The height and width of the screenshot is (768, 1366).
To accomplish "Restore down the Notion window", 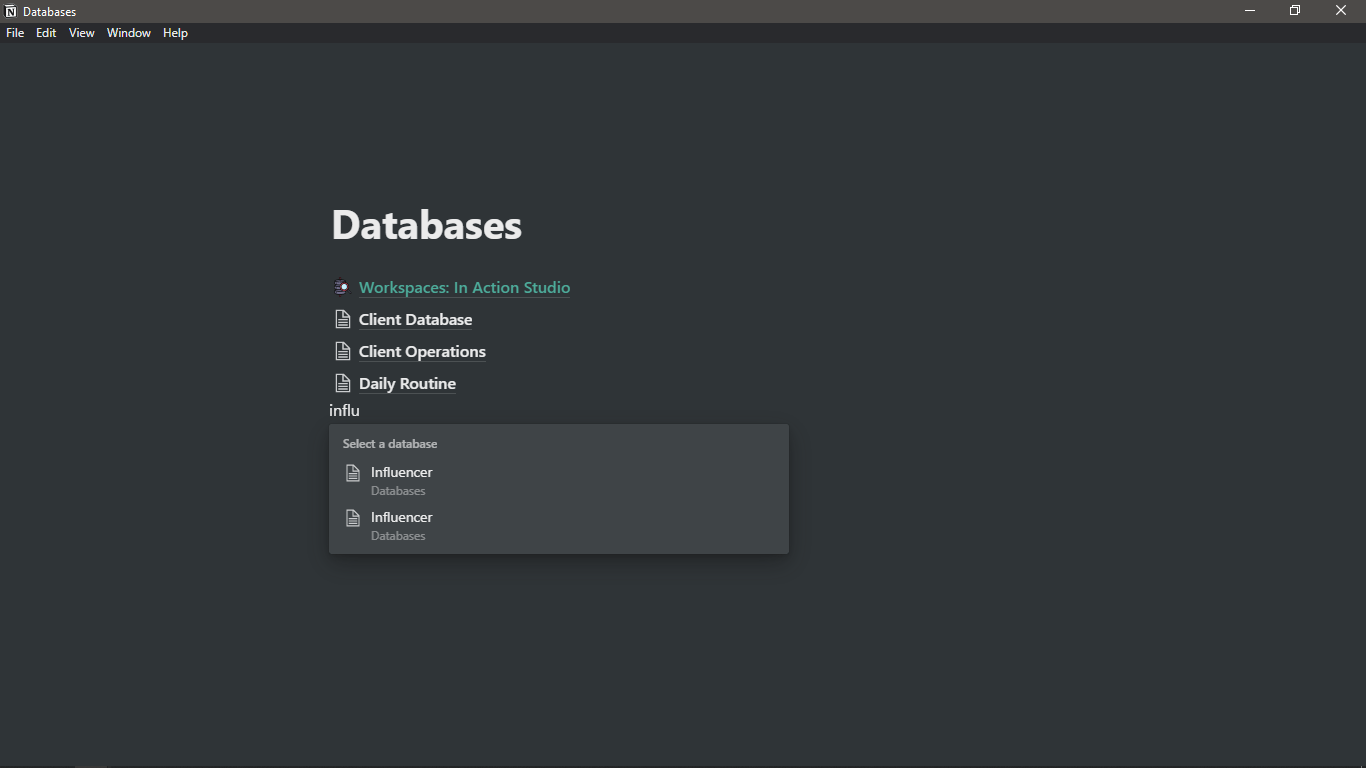I will click(x=1295, y=11).
